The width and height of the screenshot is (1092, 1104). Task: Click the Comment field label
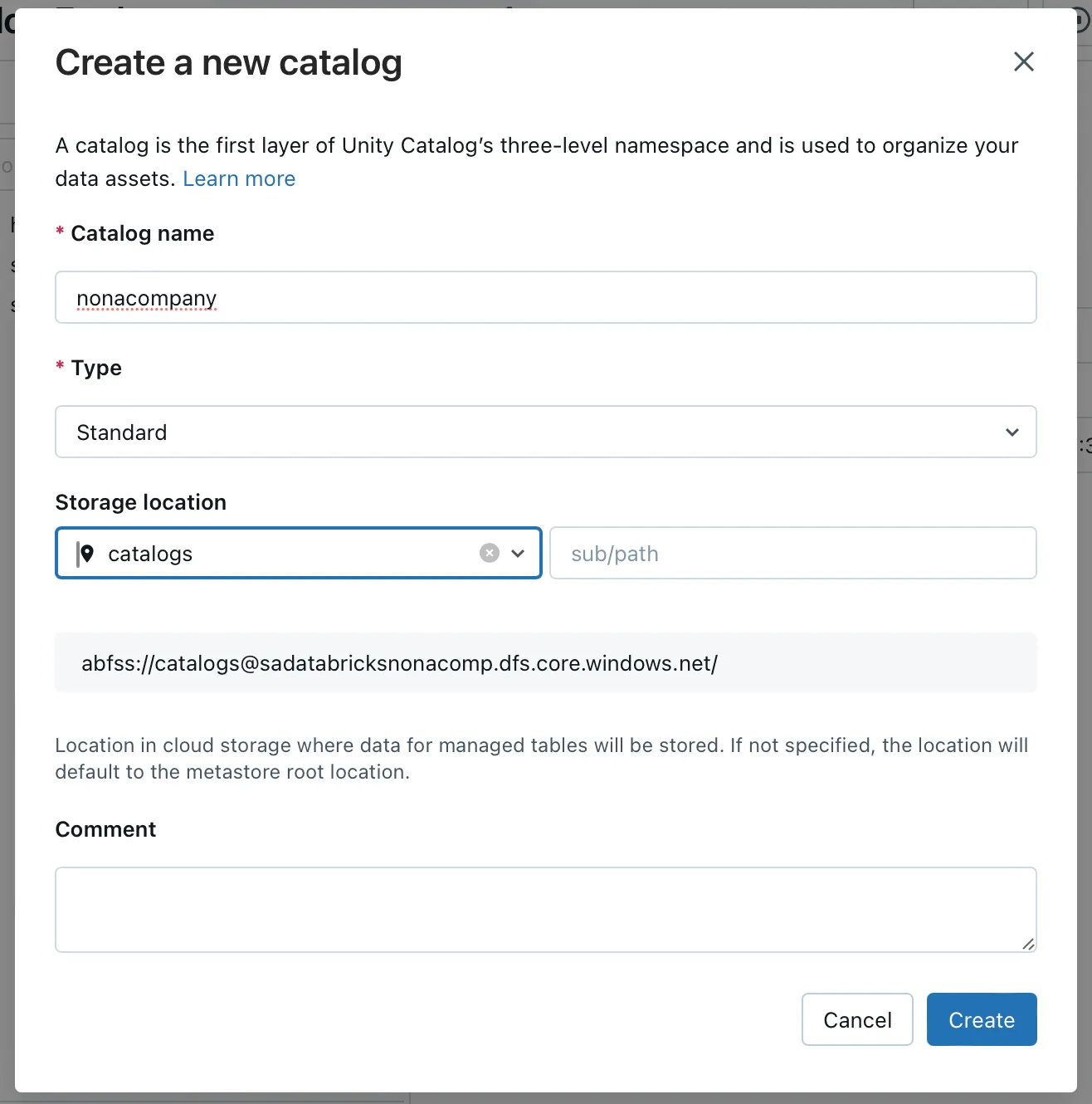pos(105,829)
